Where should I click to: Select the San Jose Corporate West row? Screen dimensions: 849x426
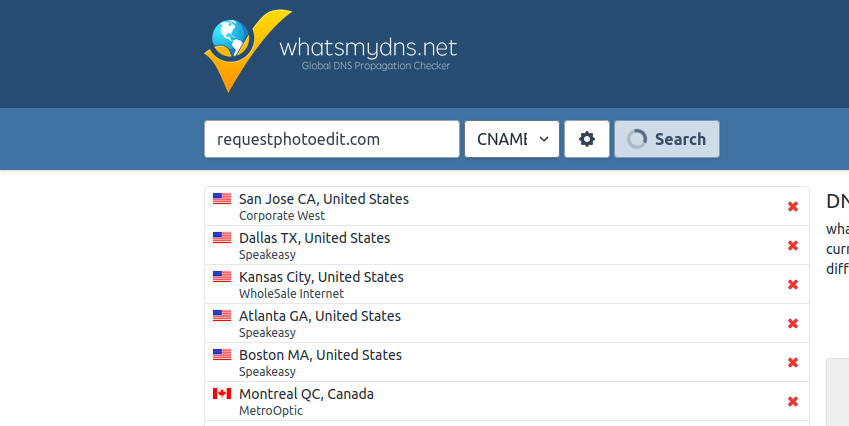click(x=507, y=206)
